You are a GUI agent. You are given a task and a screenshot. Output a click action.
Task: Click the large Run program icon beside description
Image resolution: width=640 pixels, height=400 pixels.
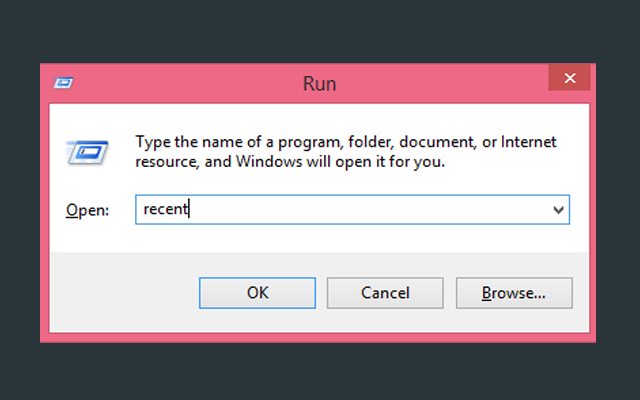click(87, 152)
